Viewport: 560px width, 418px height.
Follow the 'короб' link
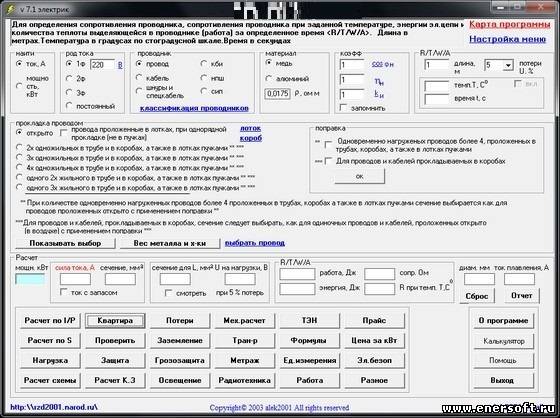coord(251,138)
